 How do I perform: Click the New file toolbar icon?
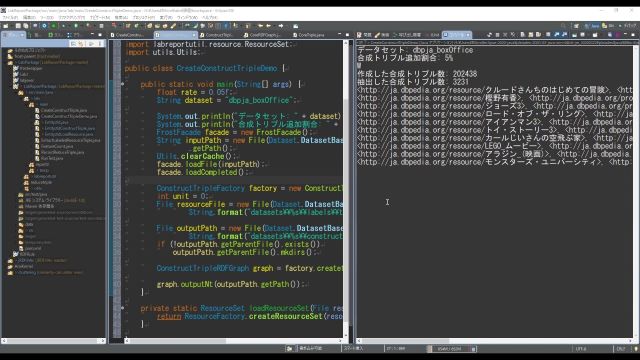(x=5, y=26)
